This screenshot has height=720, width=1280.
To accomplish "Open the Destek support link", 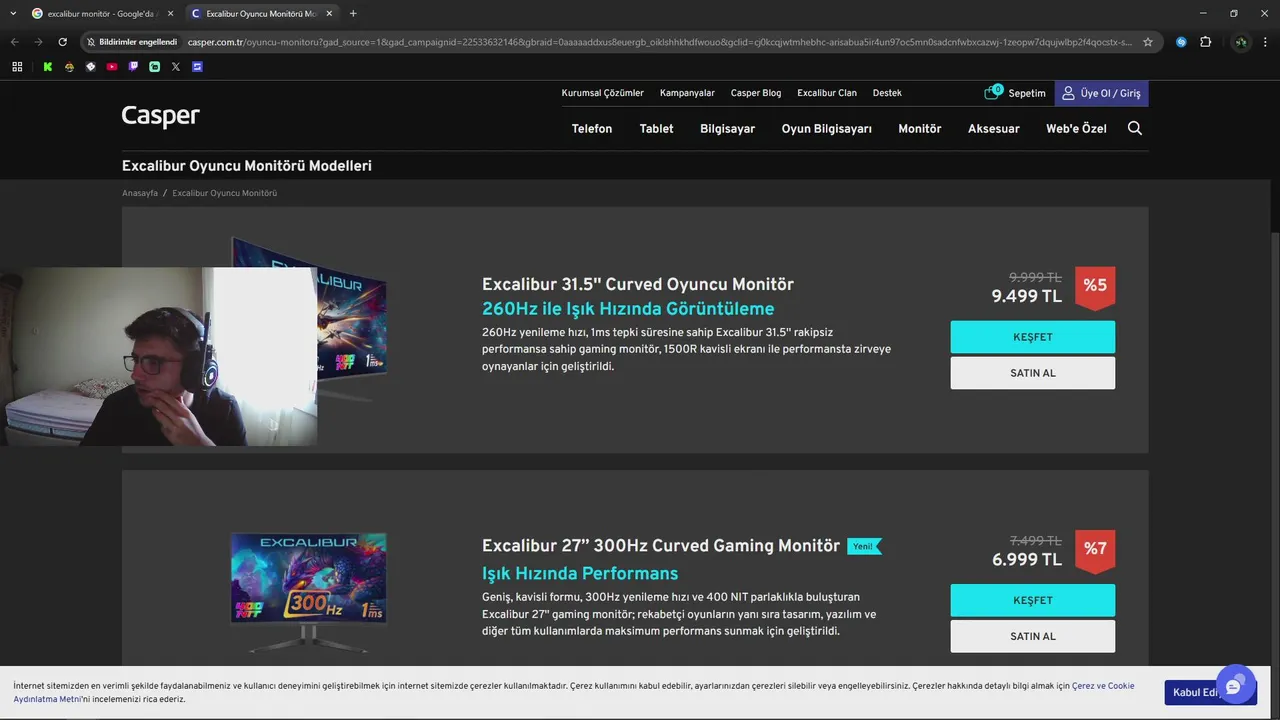I will (887, 93).
